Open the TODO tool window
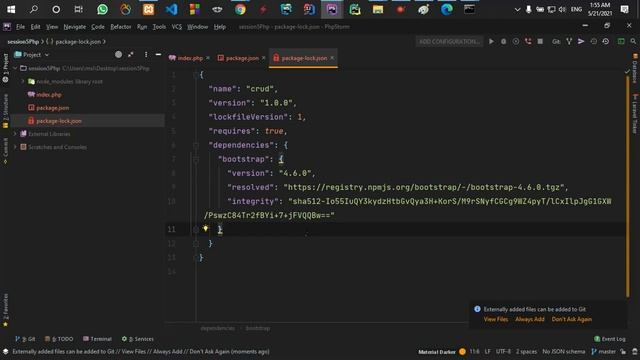Image resolution: width=640 pixels, height=360 pixels. point(59,339)
